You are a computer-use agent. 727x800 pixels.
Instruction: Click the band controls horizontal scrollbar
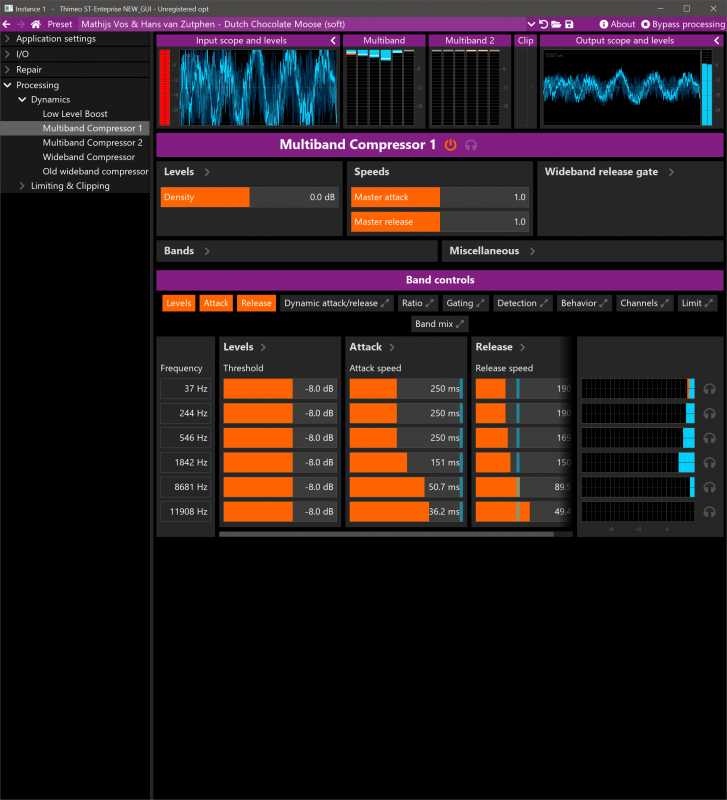point(386,534)
